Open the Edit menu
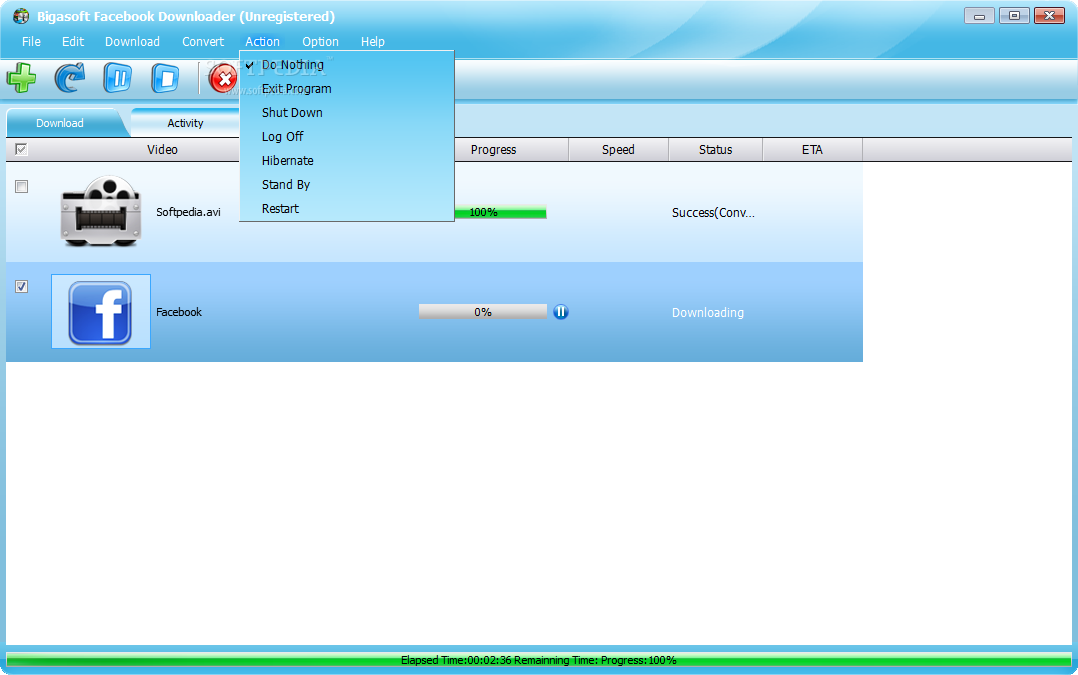The image size is (1078, 675). tap(73, 41)
